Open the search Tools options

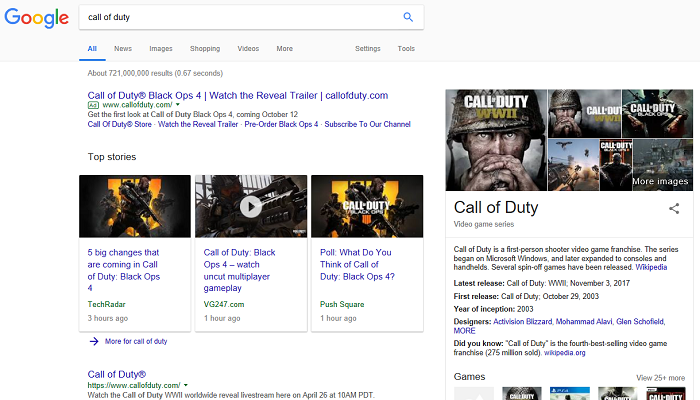[406, 49]
